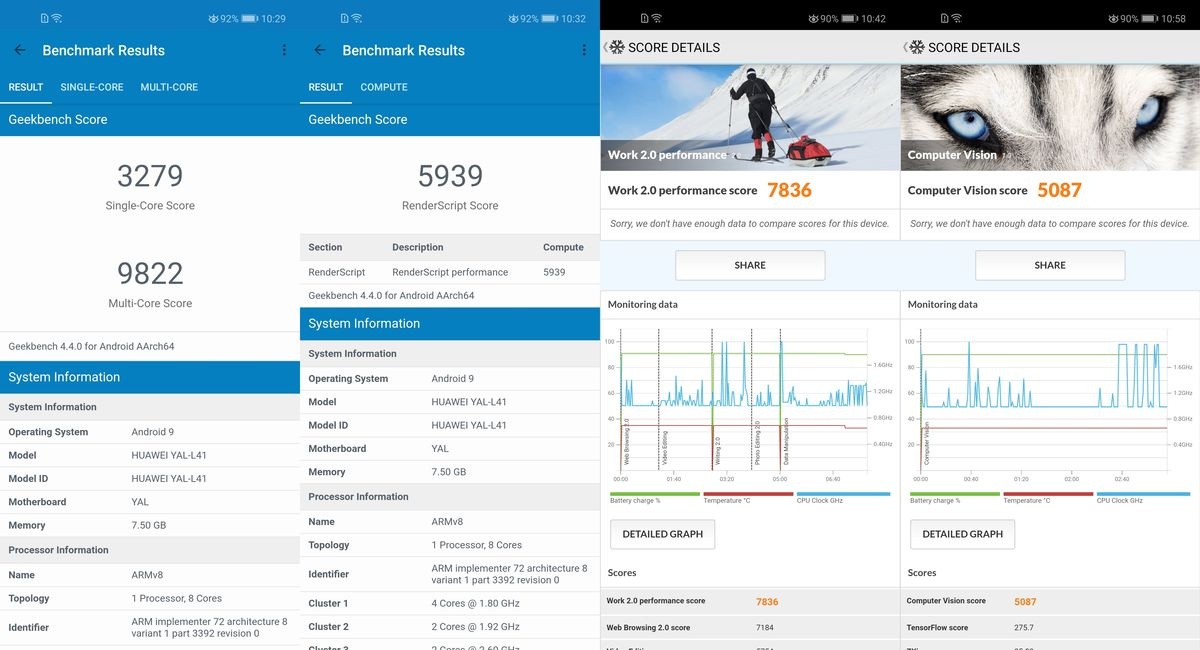The height and width of the screenshot is (650, 1200).
Task: Open three-dot overflow menu on Single-Core results screen
Action: pos(284,50)
